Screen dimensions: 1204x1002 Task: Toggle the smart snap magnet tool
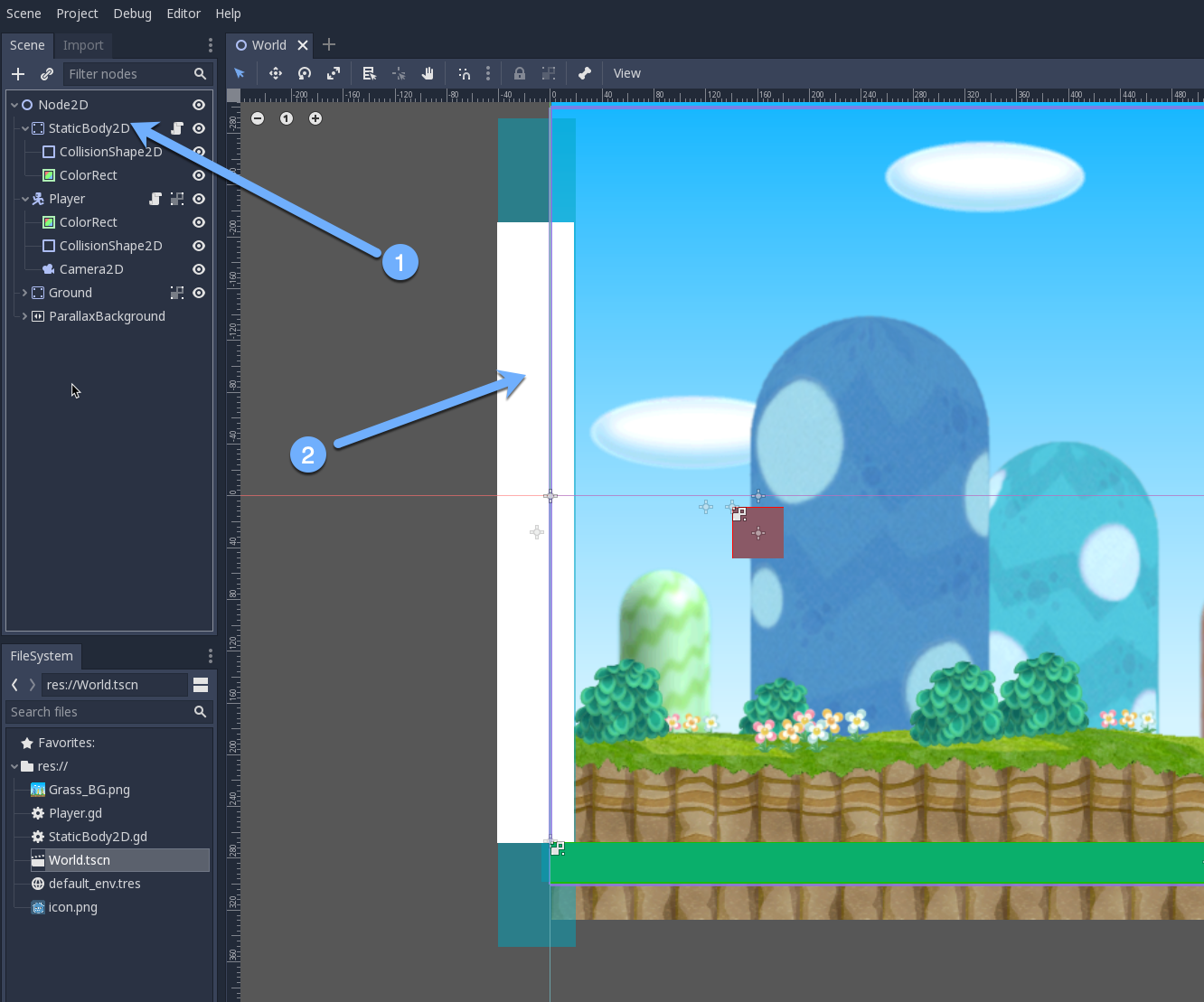pyautogui.click(x=464, y=73)
